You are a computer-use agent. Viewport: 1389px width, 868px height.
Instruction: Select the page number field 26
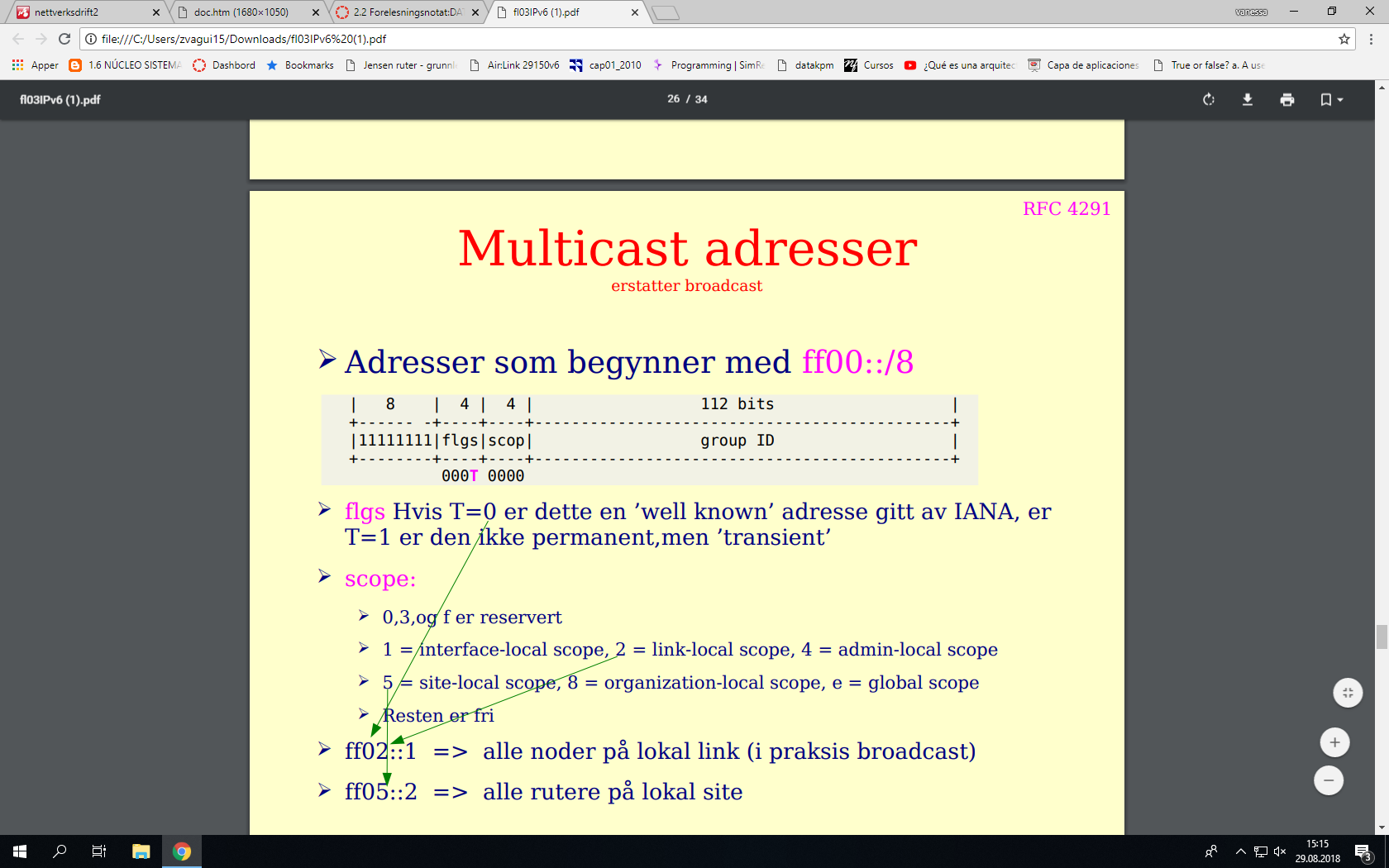coord(673,99)
